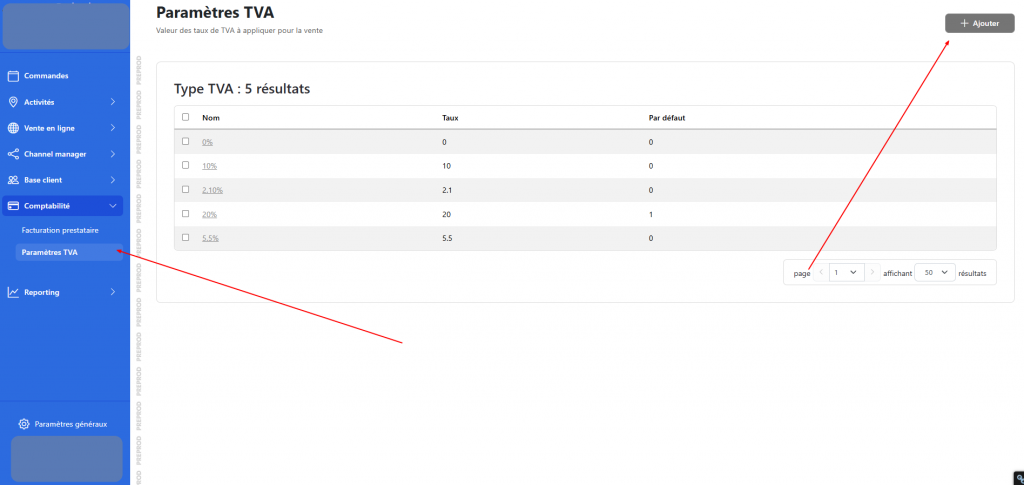Click the Activités location pin icon
Image resolution: width=1024 pixels, height=485 pixels.
[x=13, y=102]
